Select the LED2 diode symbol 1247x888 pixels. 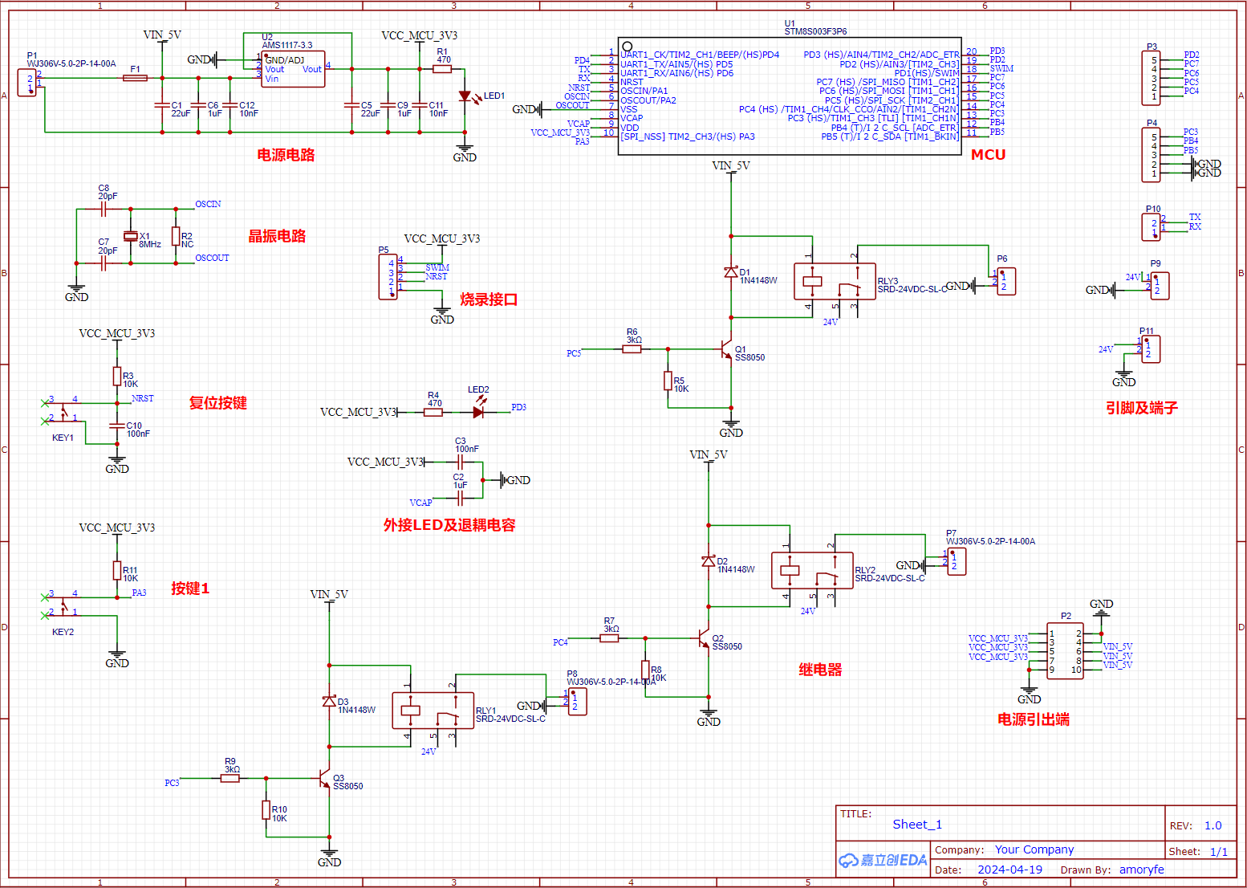(479, 411)
